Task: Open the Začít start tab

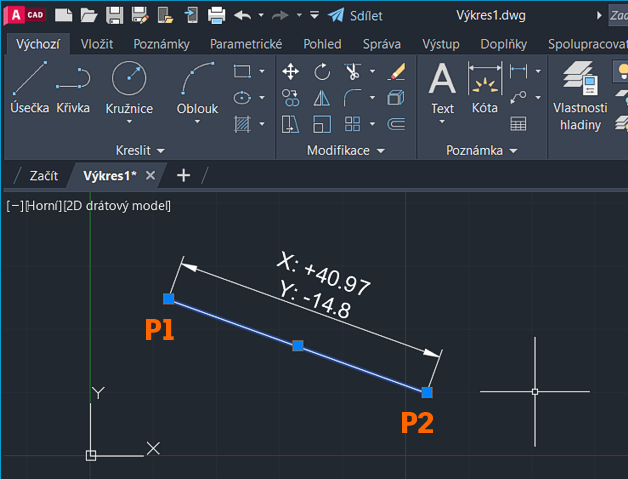Action: tap(44, 175)
